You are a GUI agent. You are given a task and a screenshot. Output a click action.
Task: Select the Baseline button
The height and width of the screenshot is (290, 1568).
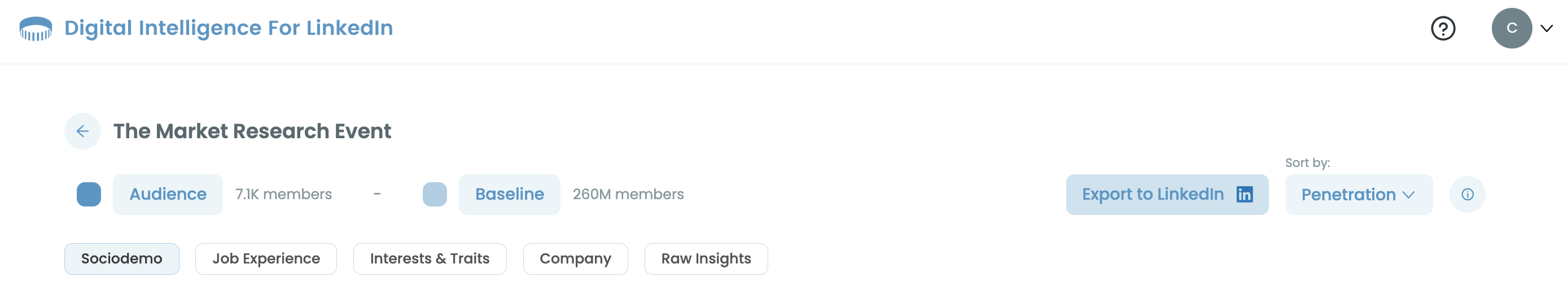click(x=509, y=195)
